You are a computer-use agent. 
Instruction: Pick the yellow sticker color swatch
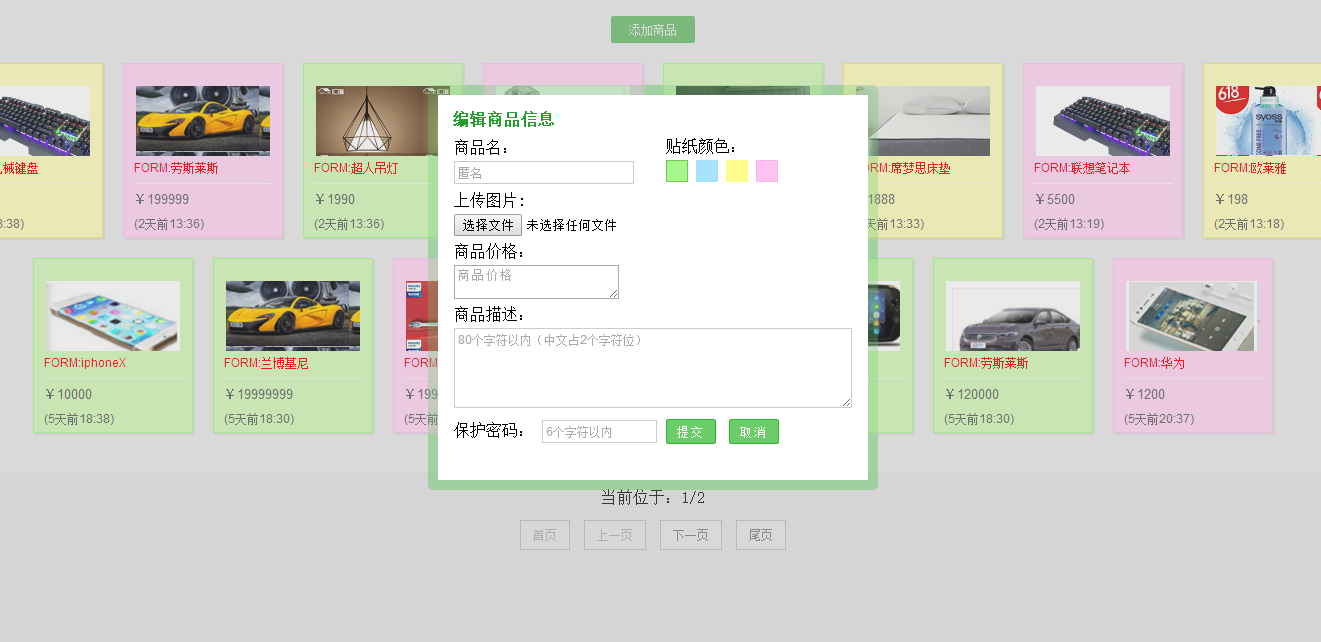pyautogui.click(x=737, y=171)
